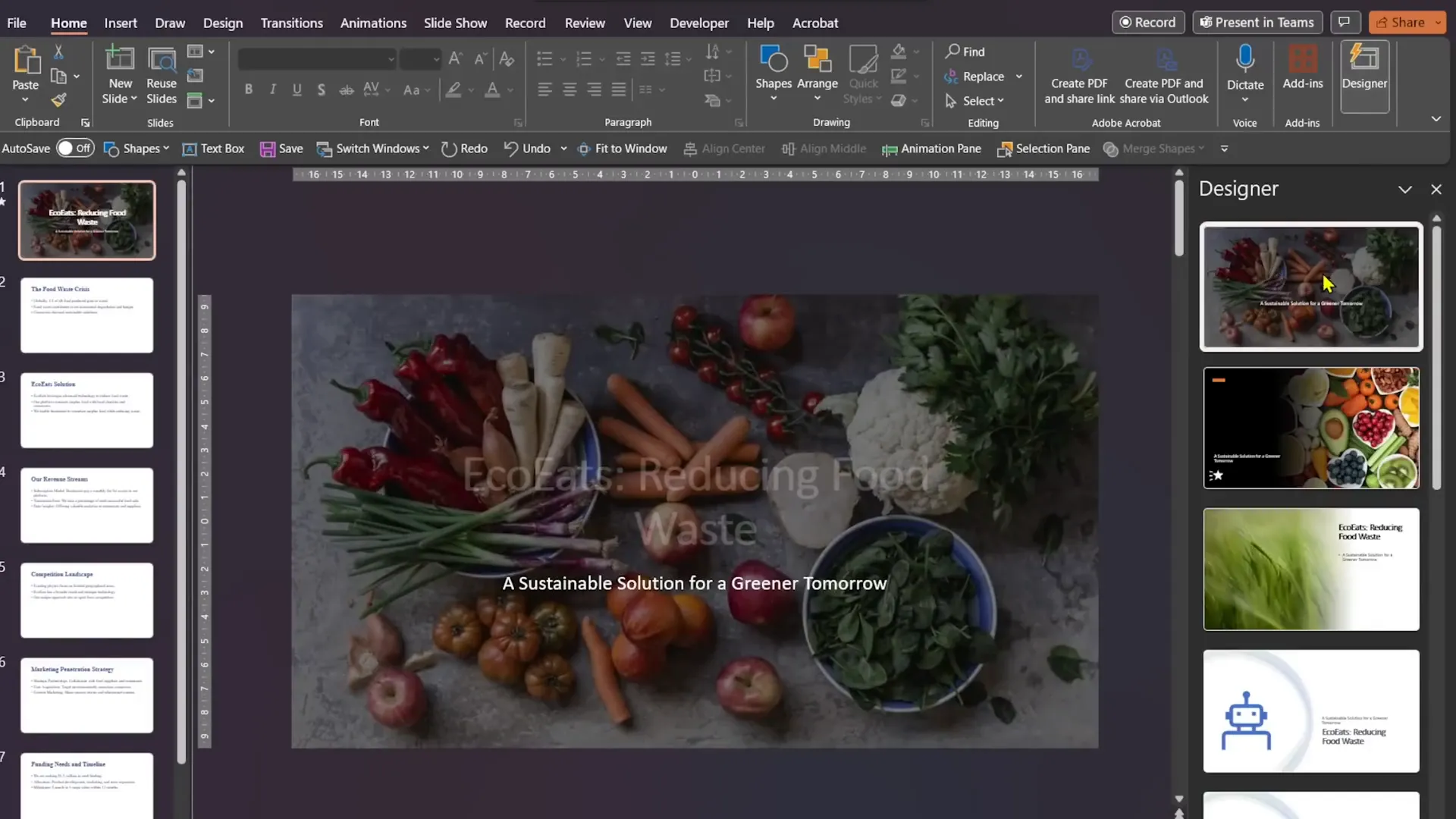Image resolution: width=1456 pixels, height=819 pixels.
Task: Click the Justify paragraph icon
Action: point(619,89)
